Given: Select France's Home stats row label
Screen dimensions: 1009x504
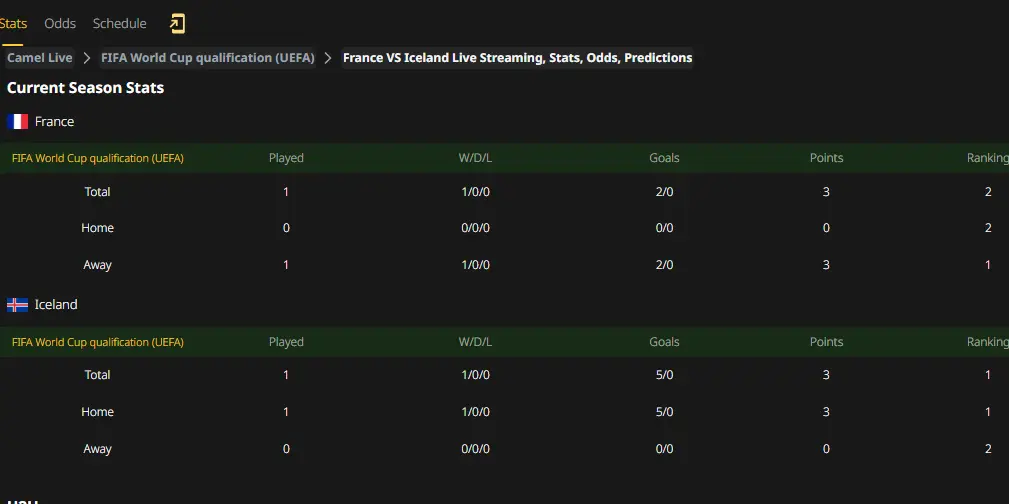Looking at the screenshot, I should coord(98,228).
